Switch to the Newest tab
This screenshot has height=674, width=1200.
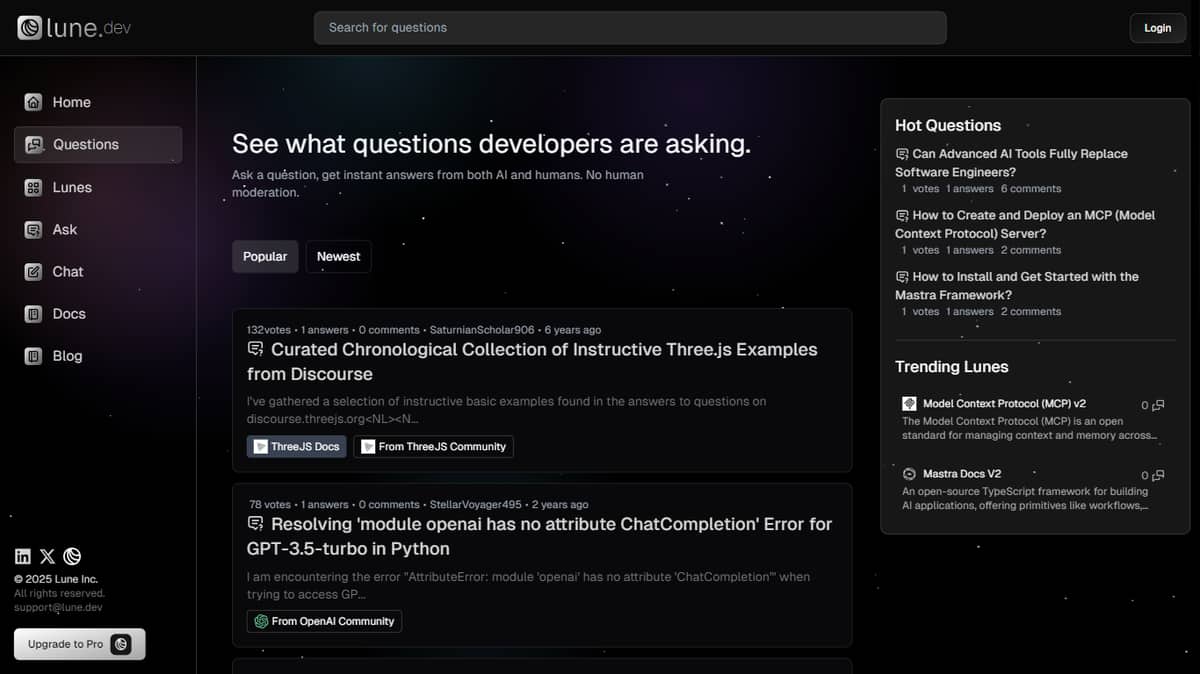tap(339, 256)
